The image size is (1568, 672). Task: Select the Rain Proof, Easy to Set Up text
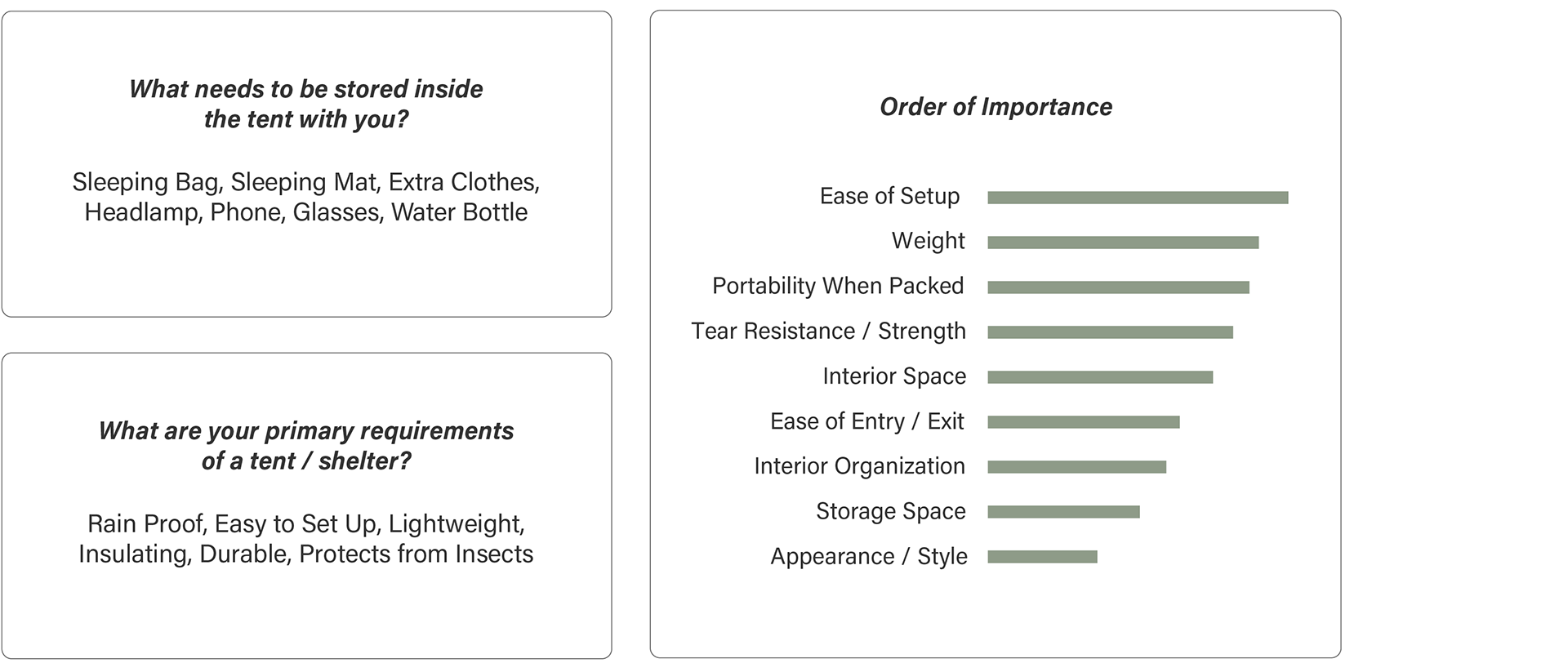[306, 539]
